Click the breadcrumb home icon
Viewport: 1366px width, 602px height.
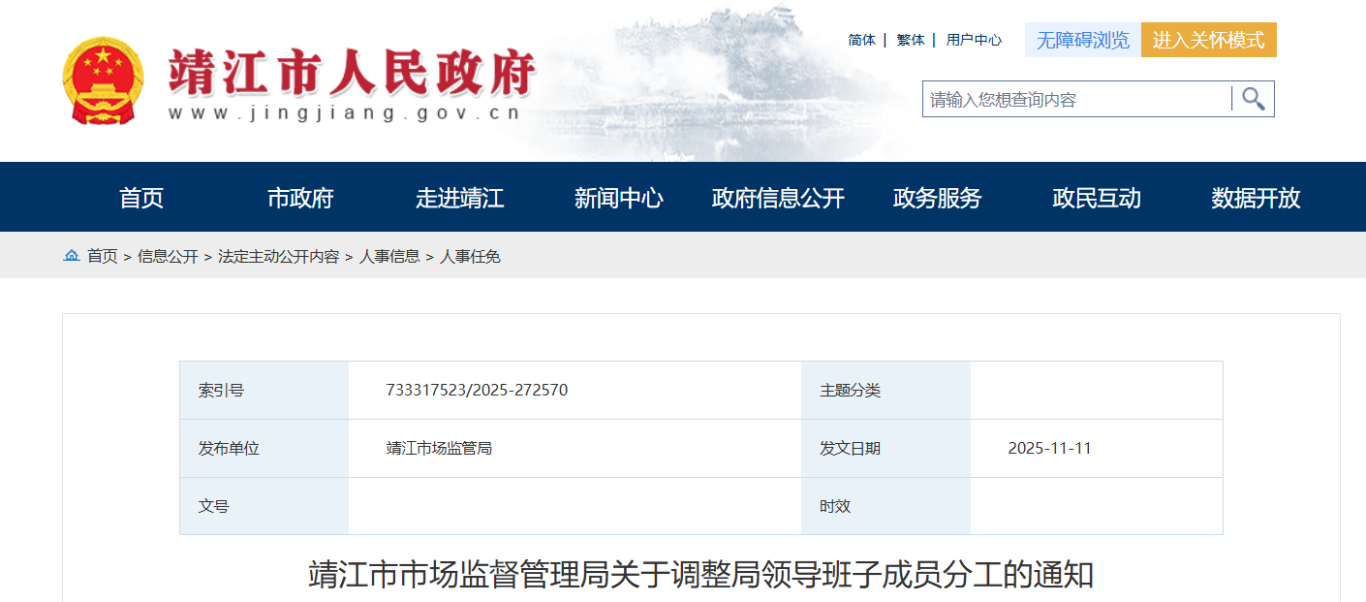pyautogui.click(x=71, y=256)
